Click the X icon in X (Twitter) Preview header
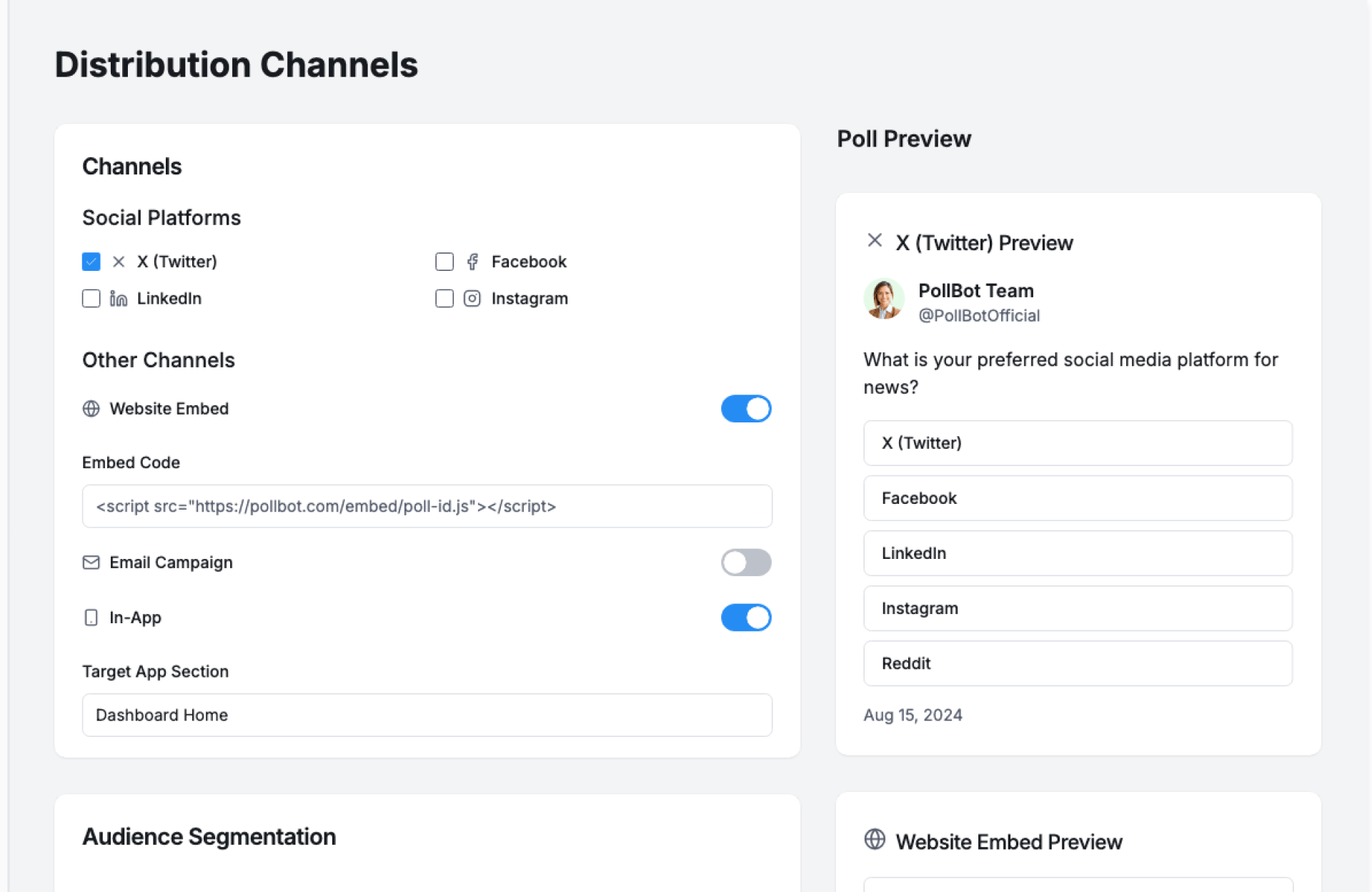Viewport: 1372px width, 892px height. coord(875,241)
